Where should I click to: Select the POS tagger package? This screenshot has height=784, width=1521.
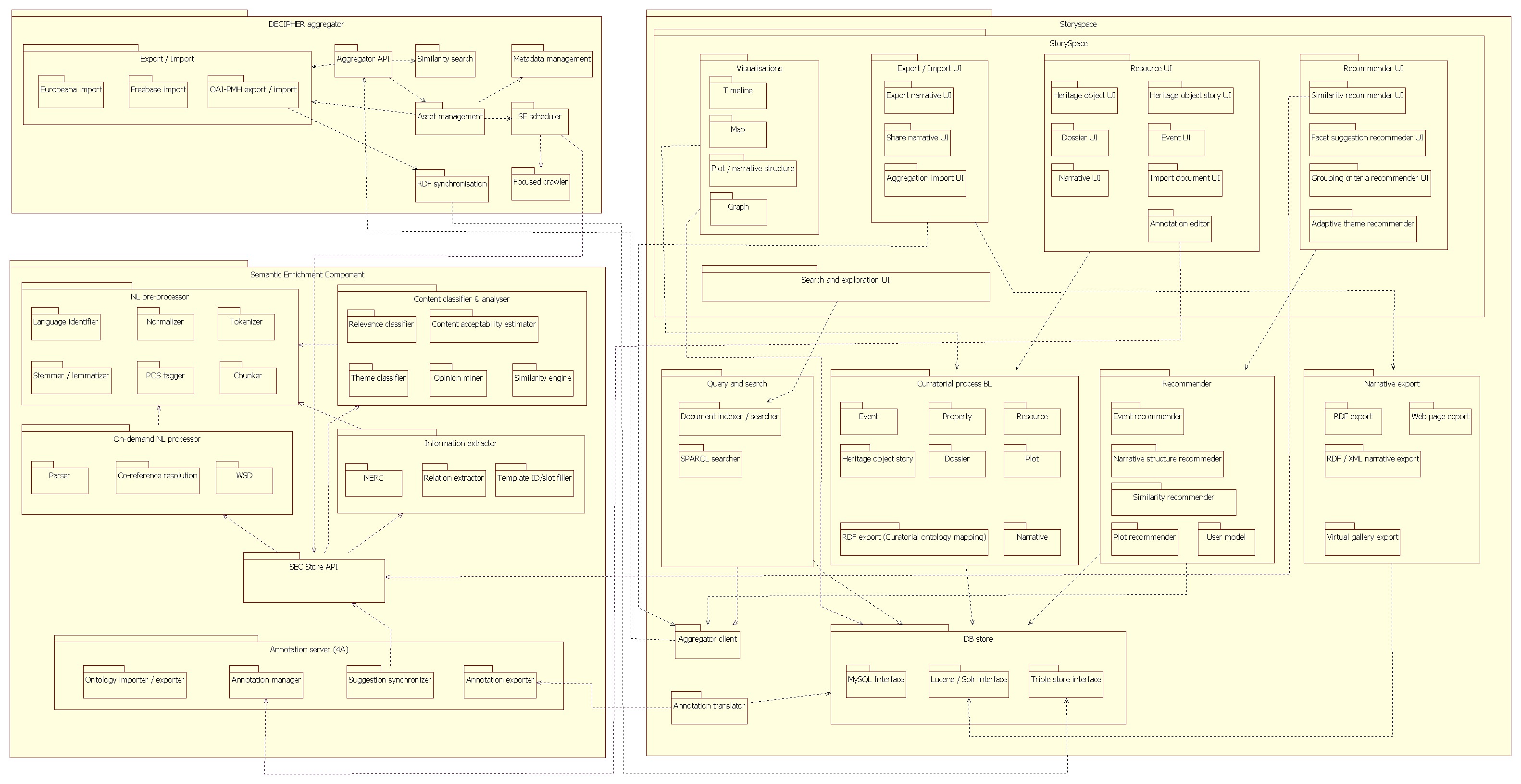point(165,380)
